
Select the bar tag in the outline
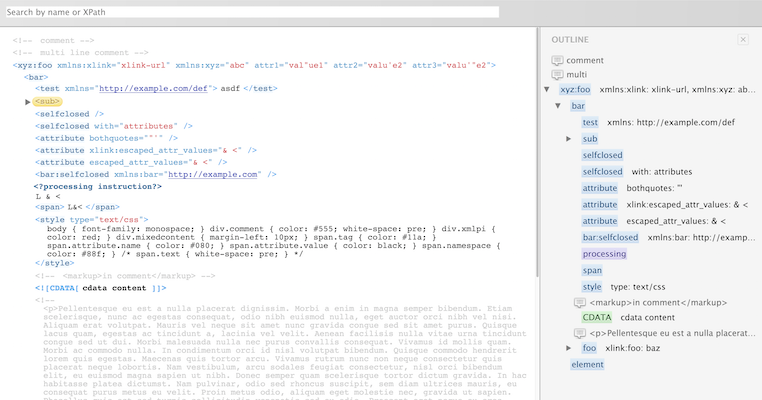point(578,106)
